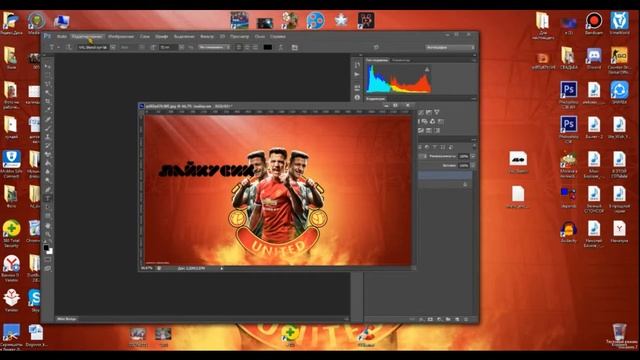Open Bandicam desktop icon
640x360 pixels.
tap(593, 23)
